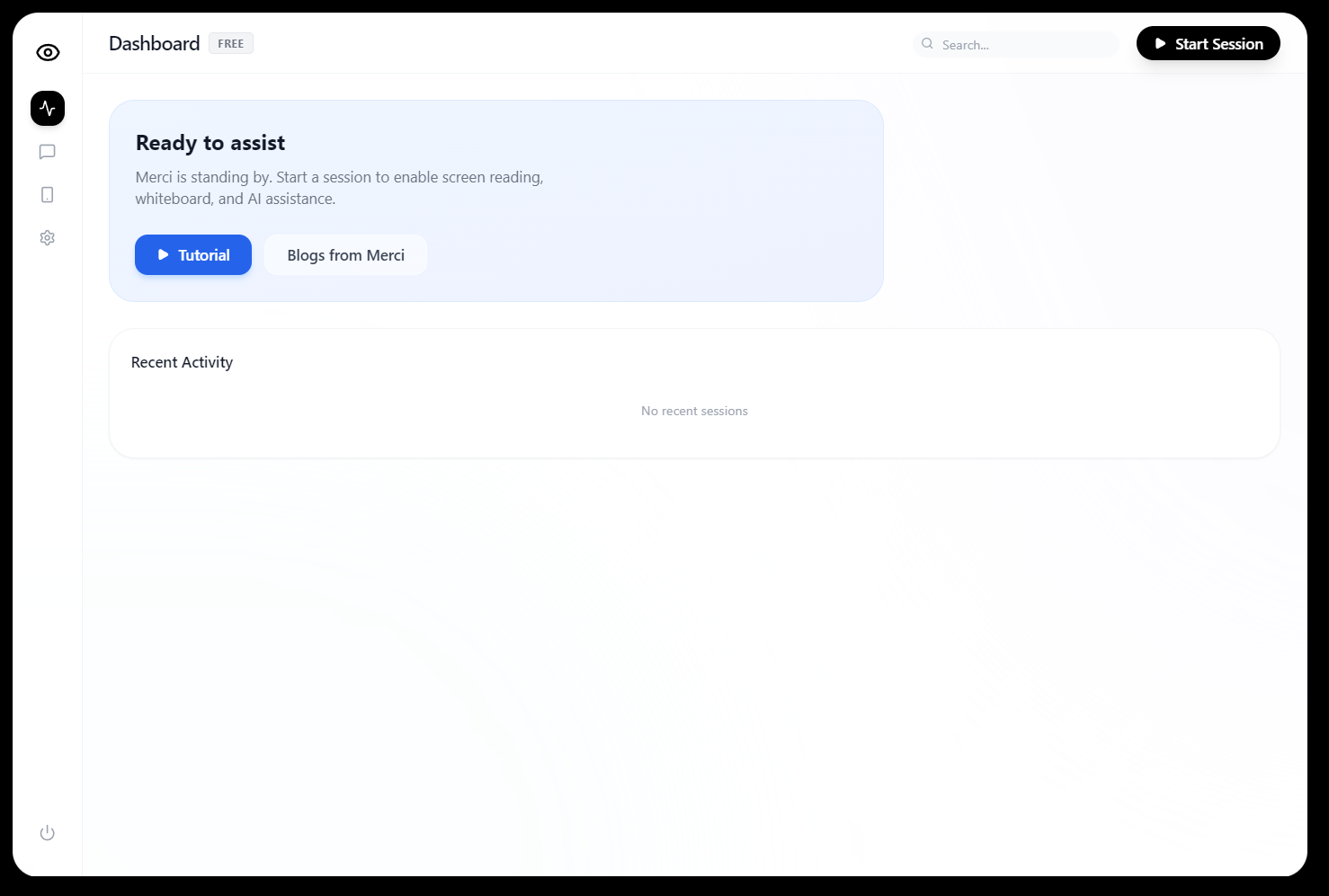Open the Dashboard activity pulse icon
This screenshot has width=1329, height=896.
coord(48,109)
